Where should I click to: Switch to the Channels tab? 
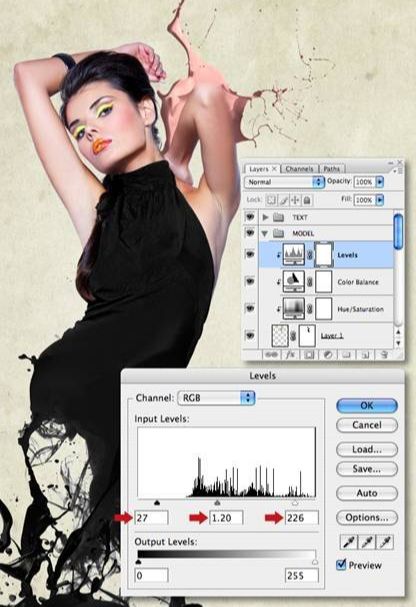coord(299,169)
